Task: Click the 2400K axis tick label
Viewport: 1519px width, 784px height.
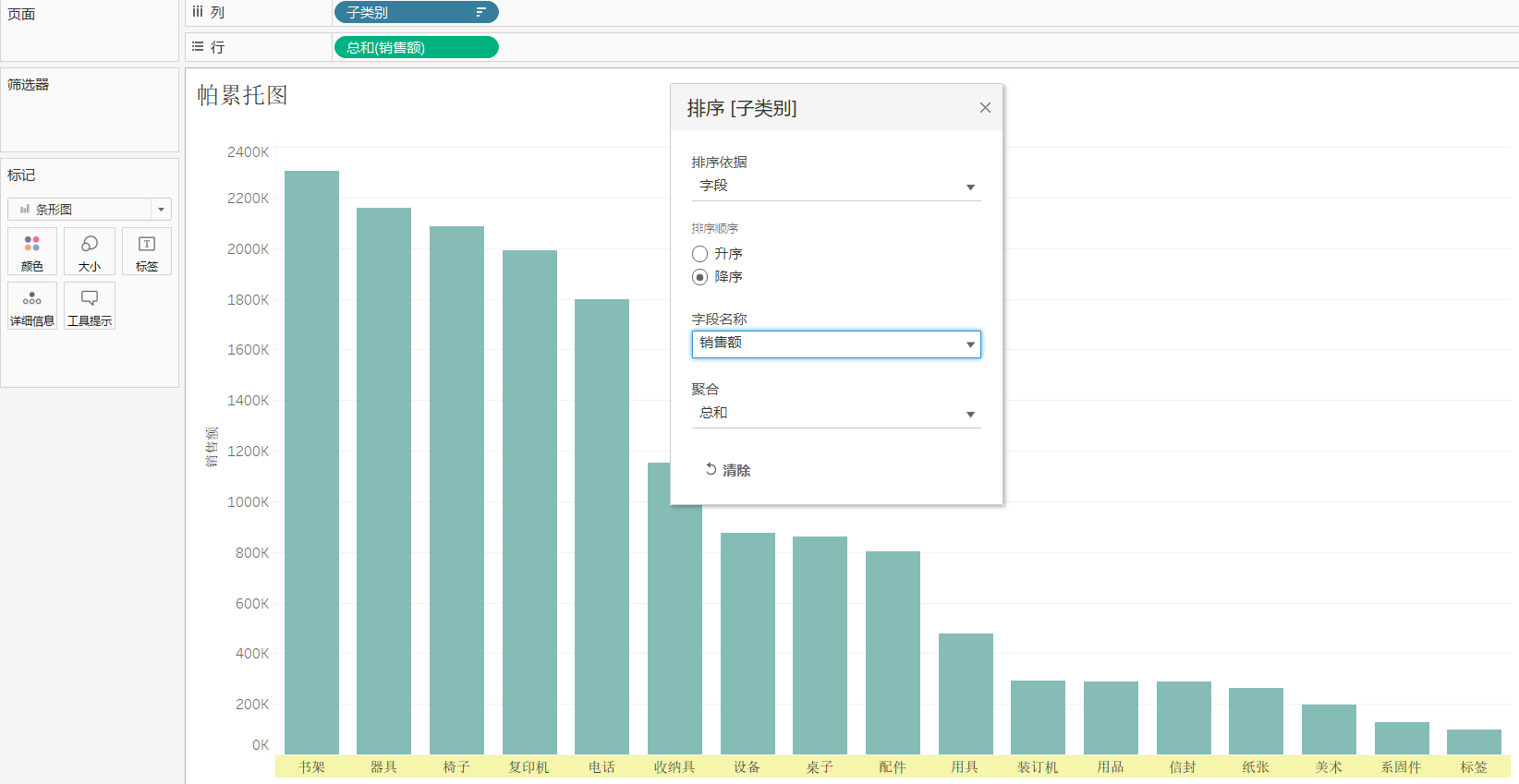Action: click(x=248, y=152)
